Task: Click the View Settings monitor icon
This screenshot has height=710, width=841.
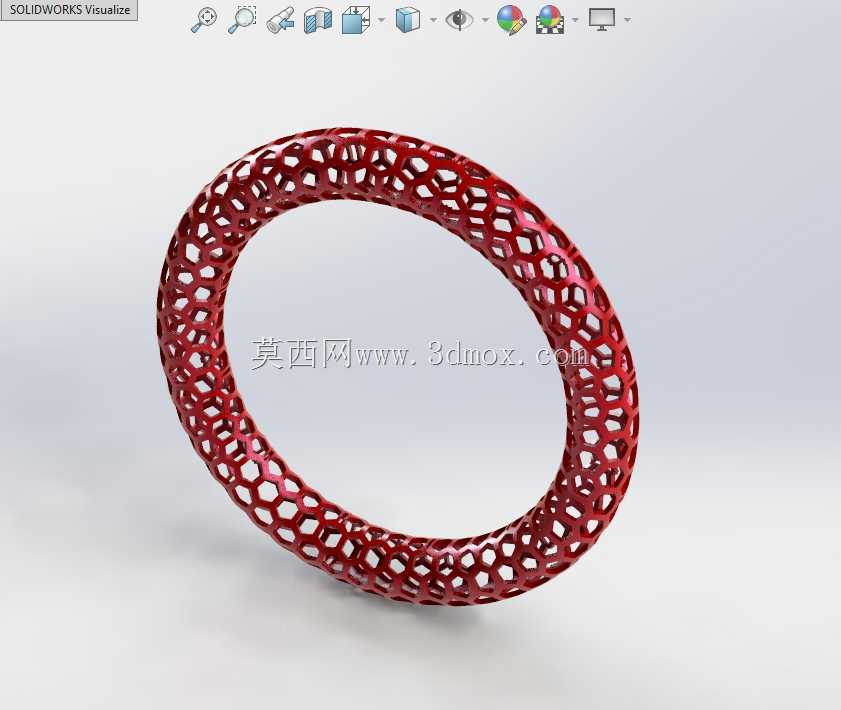Action: coord(602,20)
